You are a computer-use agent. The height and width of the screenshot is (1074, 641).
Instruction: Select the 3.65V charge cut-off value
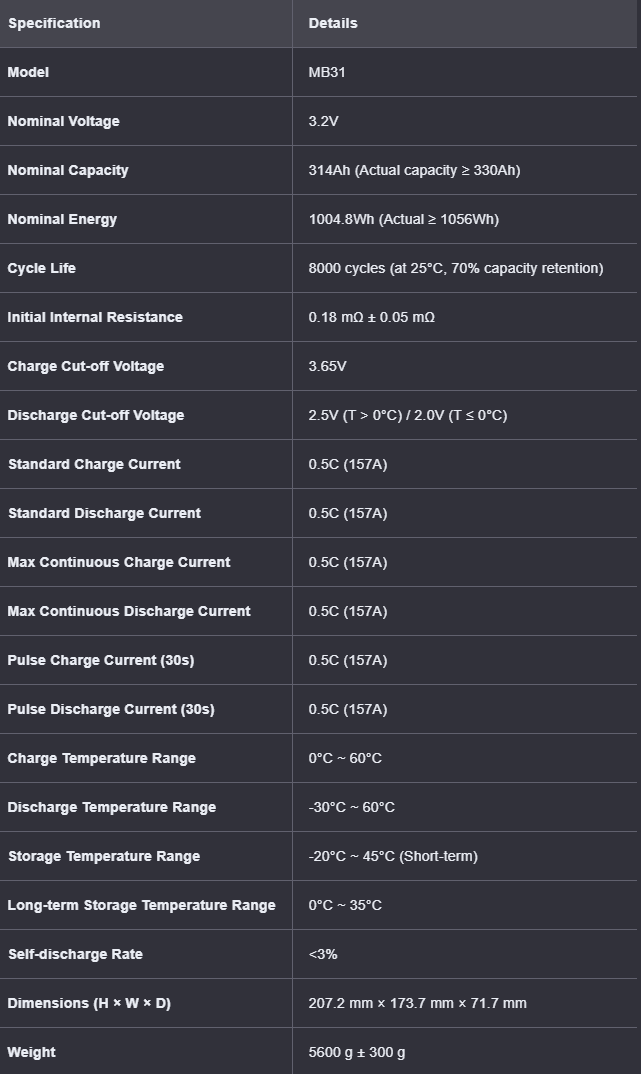(x=327, y=366)
